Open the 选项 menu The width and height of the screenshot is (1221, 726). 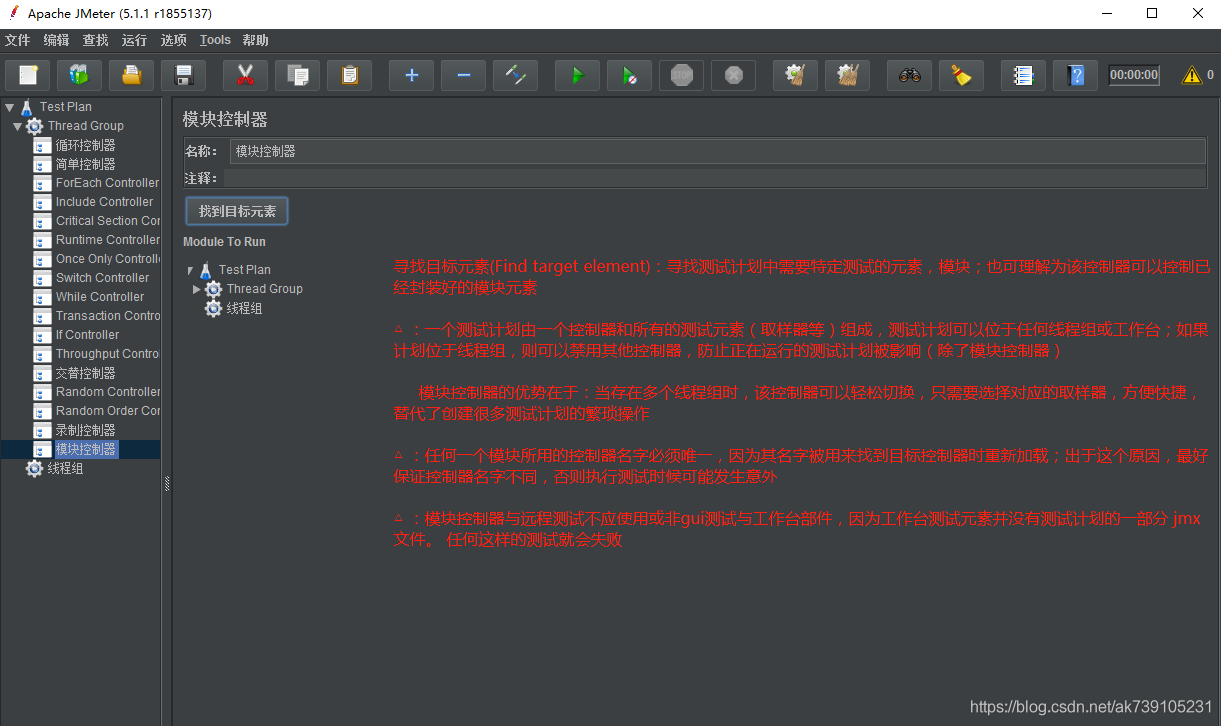click(x=174, y=40)
